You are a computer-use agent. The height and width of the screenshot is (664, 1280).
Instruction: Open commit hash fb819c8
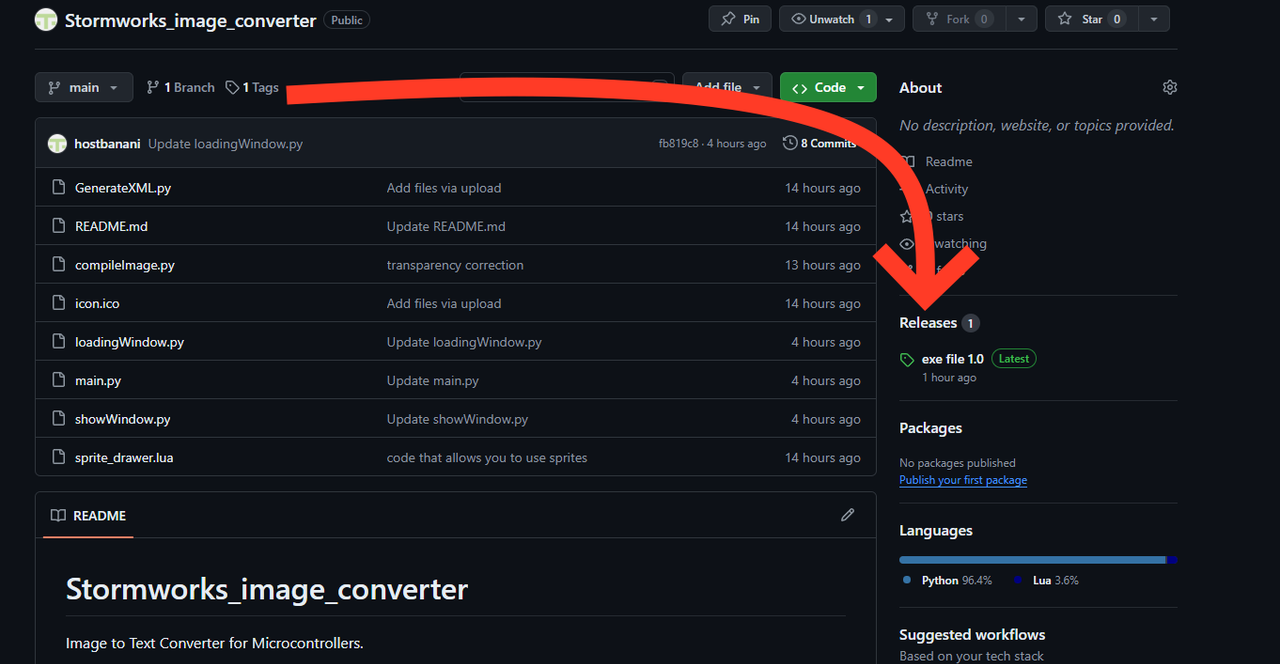[678, 143]
